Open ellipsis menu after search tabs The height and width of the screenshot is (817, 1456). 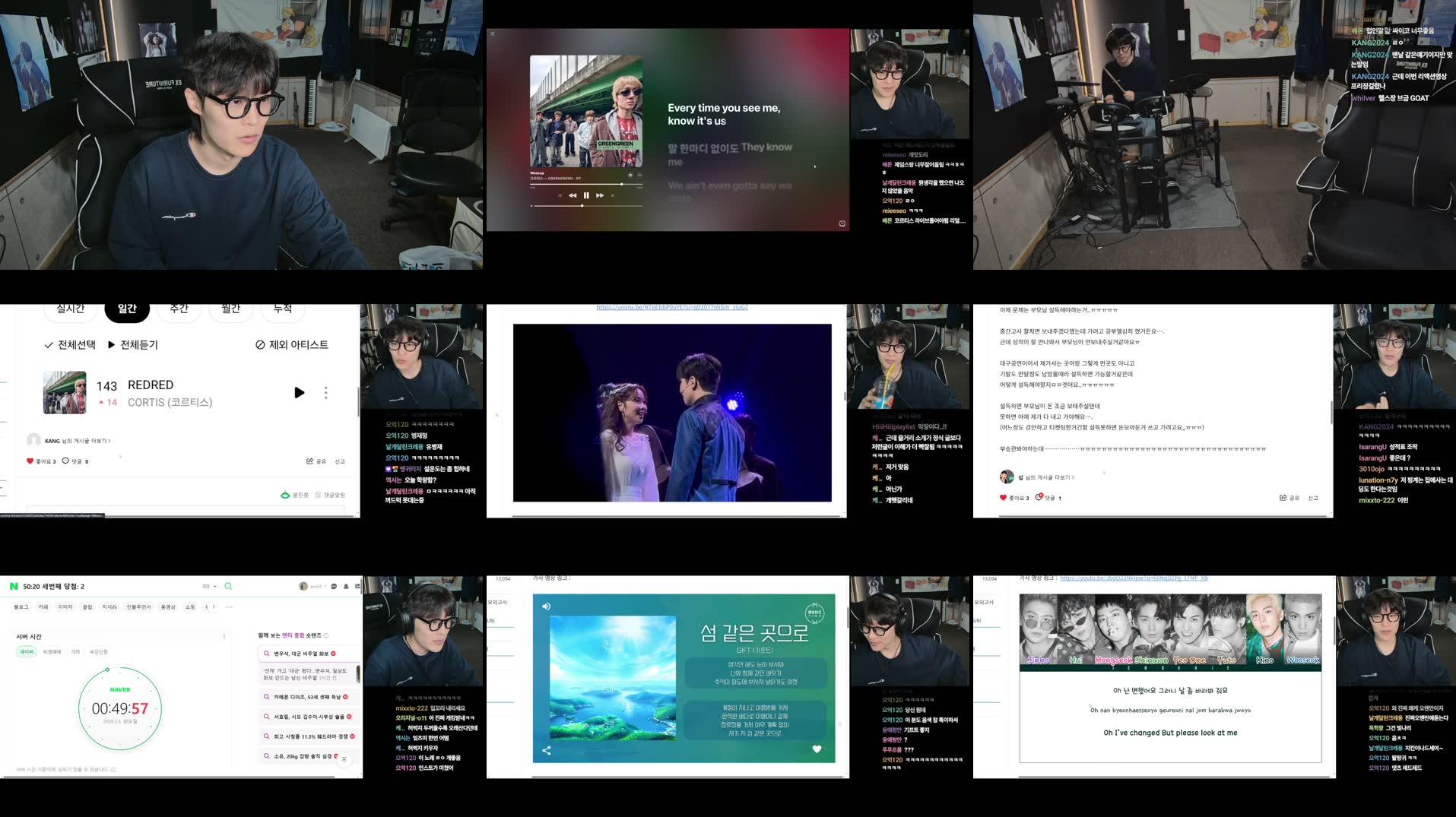229,606
